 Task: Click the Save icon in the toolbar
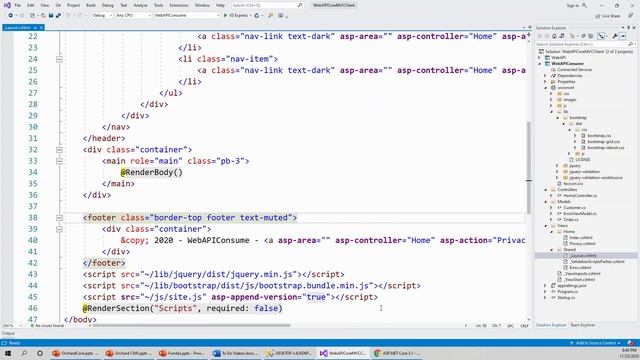(51, 16)
